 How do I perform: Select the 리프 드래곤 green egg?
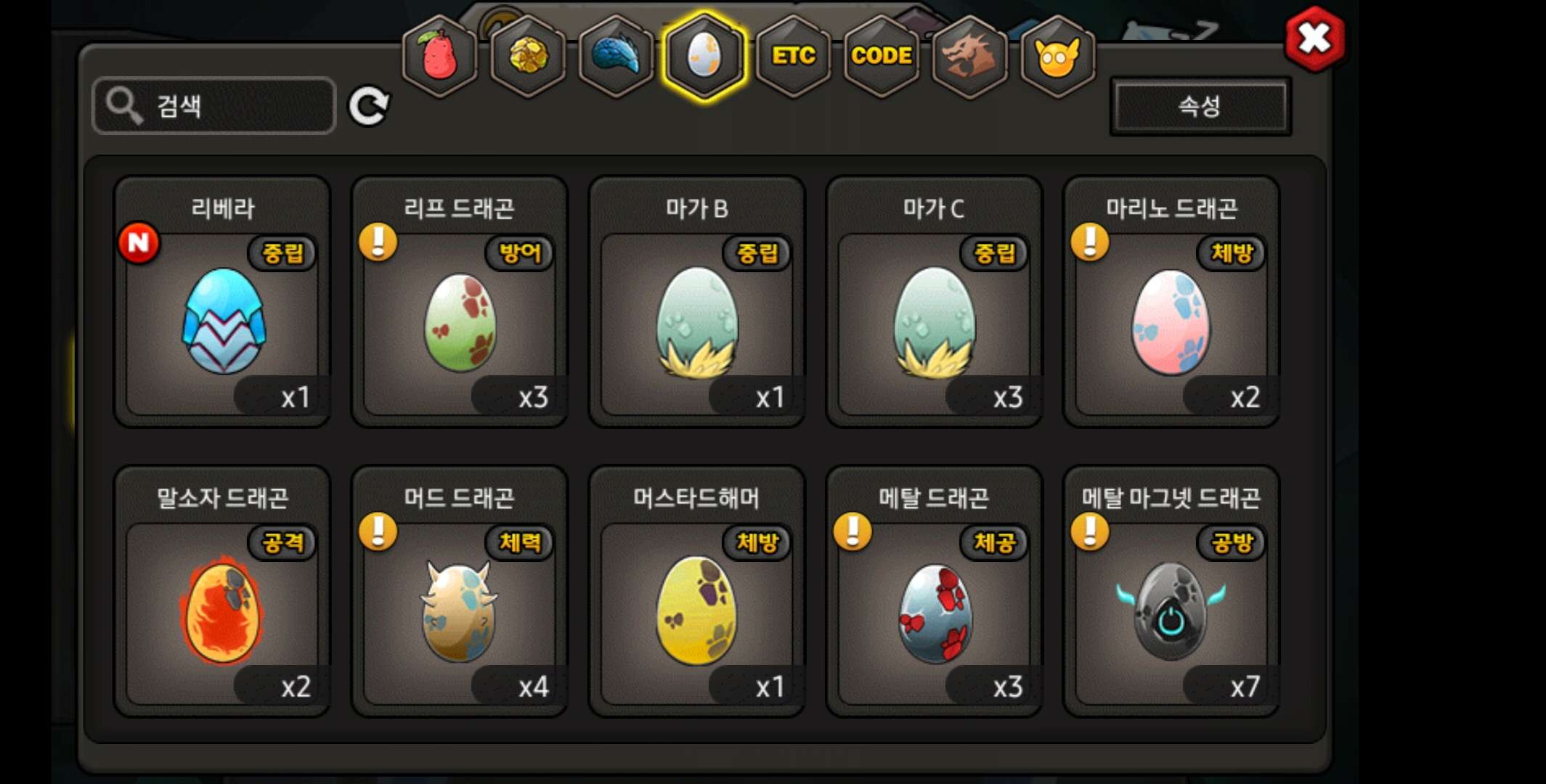click(460, 301)
